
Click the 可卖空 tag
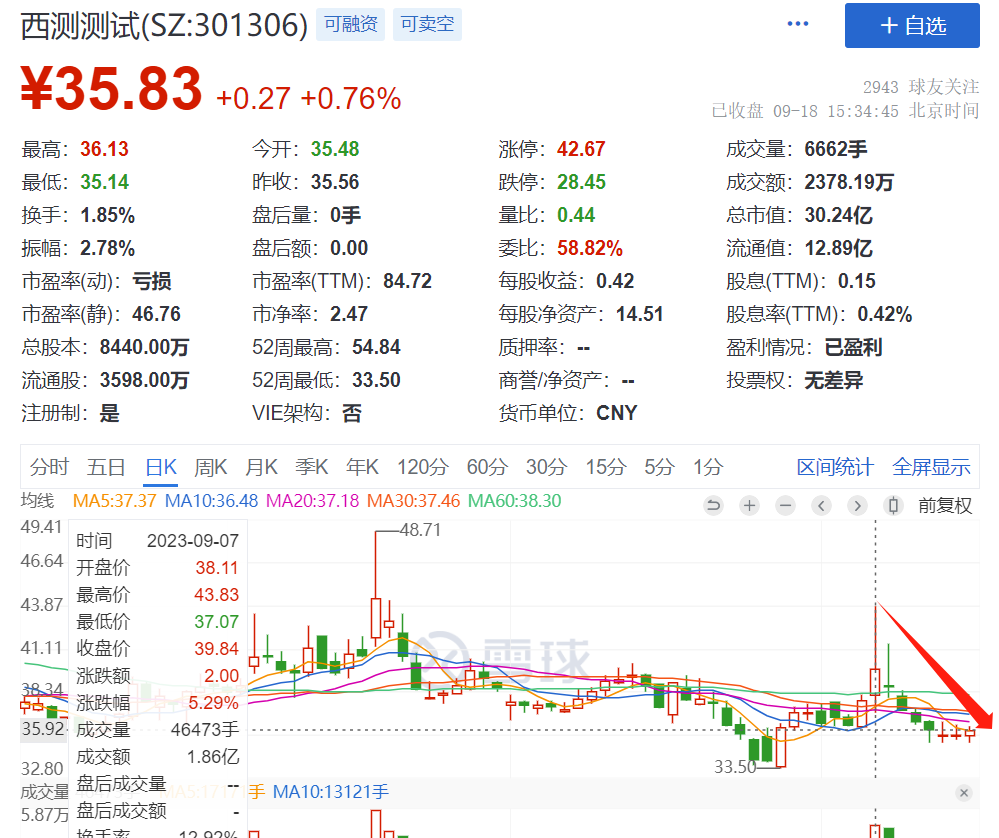coord(427,24)
